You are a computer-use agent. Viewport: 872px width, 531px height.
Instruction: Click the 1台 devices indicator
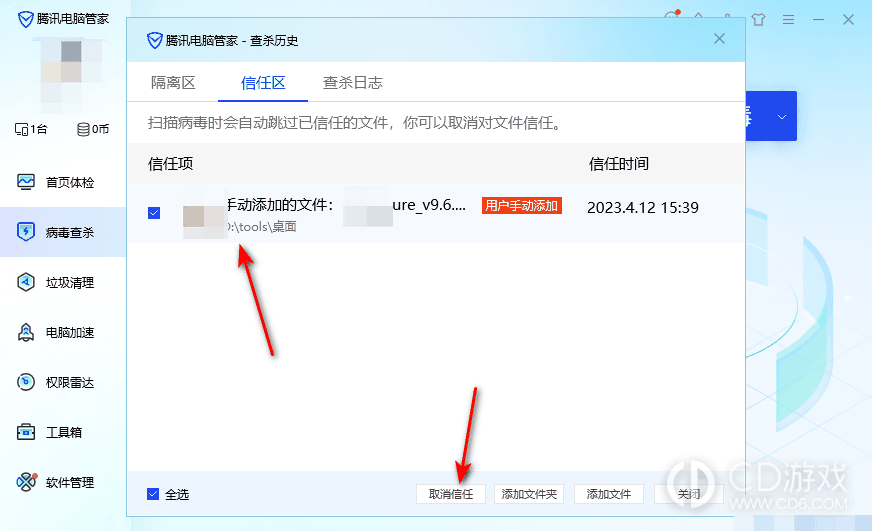pos(31,129)
